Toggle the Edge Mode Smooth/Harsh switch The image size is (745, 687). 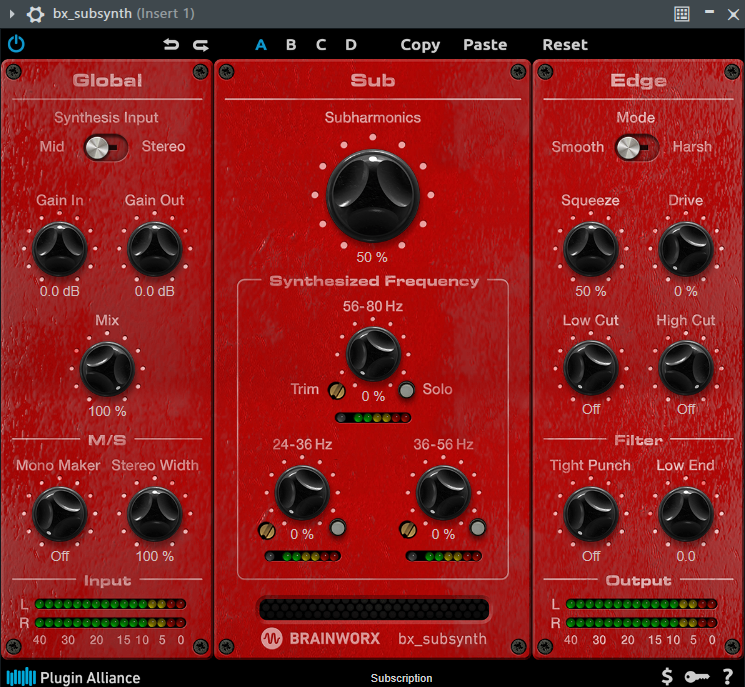click(x=637, y=148)
